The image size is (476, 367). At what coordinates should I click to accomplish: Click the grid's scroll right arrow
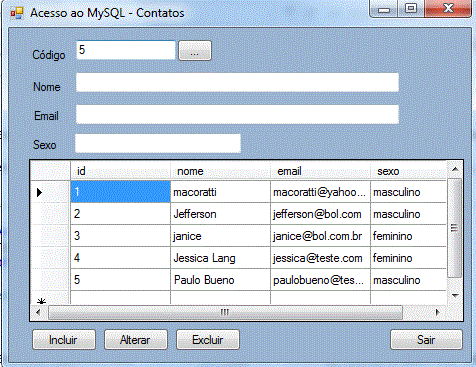click(438, 312)
